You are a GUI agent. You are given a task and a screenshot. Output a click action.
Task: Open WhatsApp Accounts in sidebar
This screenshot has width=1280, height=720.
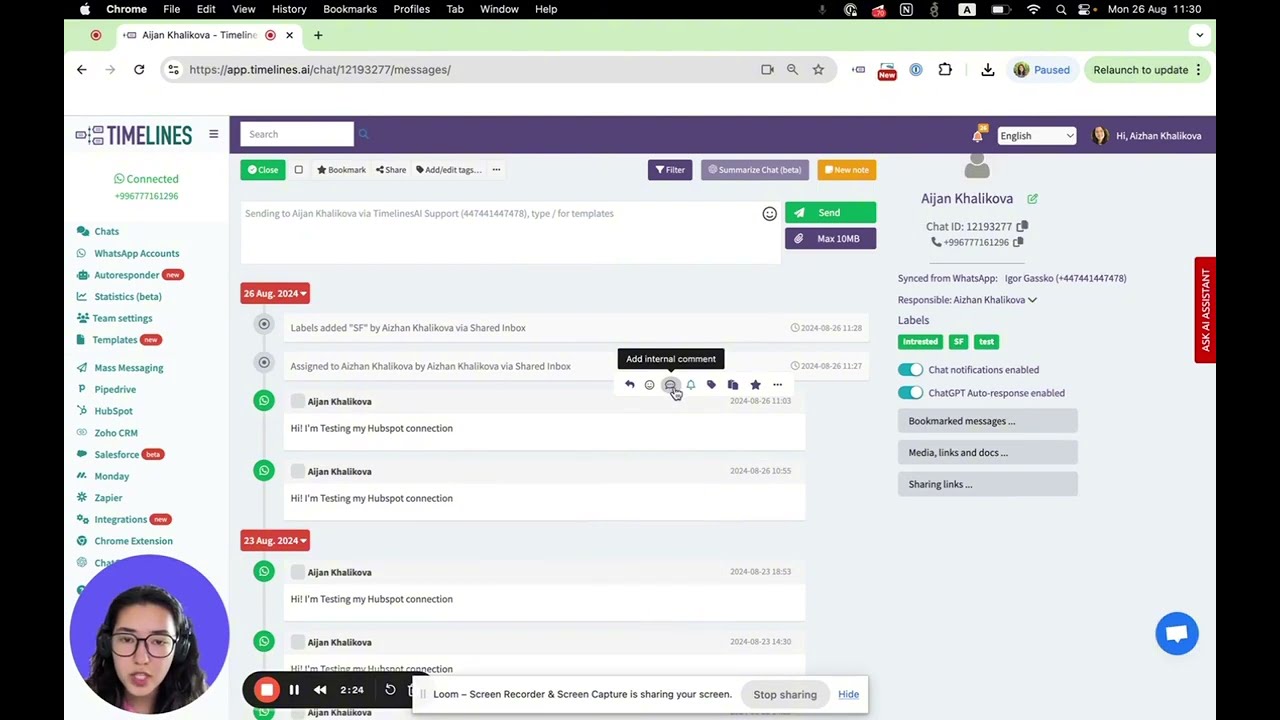pos(136,253)
